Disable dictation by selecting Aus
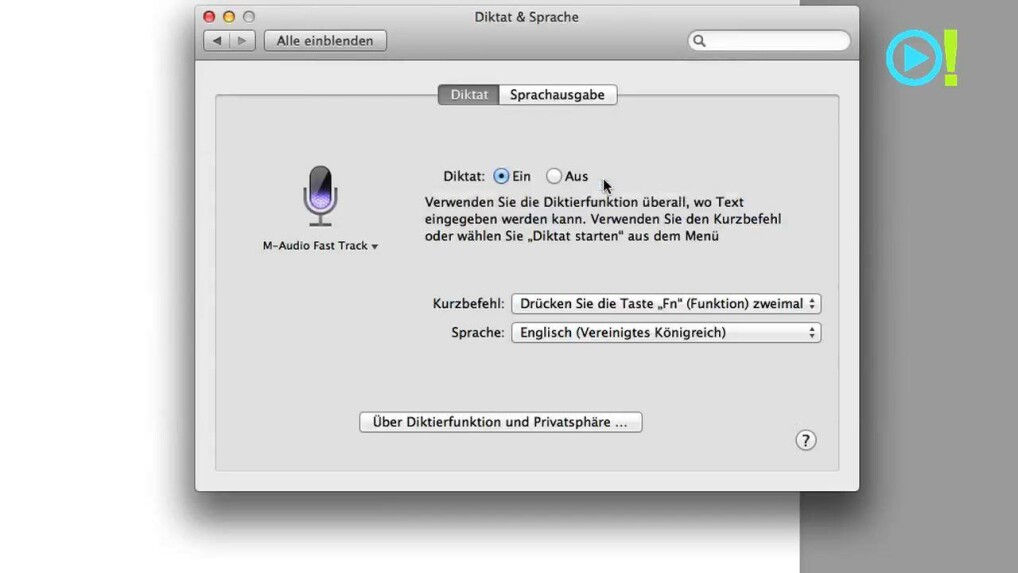The image size is (1018, 573). pyautogui.click(x=554, y=176)
